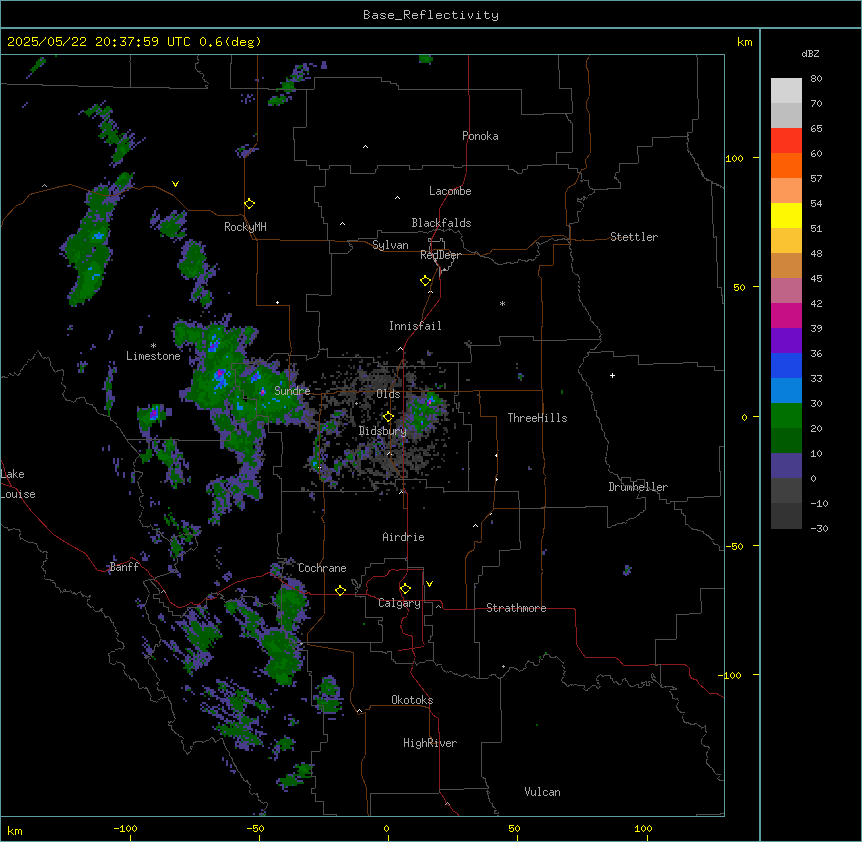Click the Didsbury label
This screenshot has width=862, height=842.
pyautogui.click(x=382, y=431)
